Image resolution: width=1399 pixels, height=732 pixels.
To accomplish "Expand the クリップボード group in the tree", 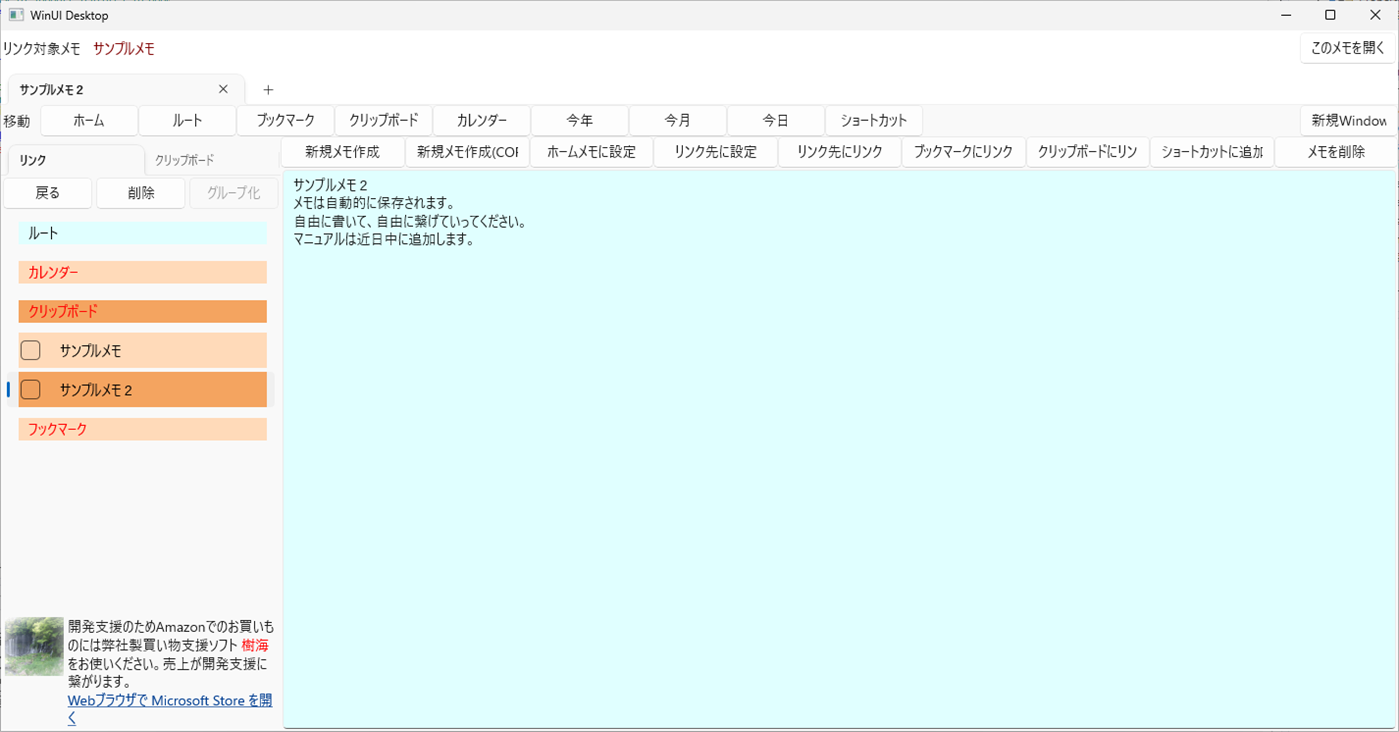I will coord(142,311).
